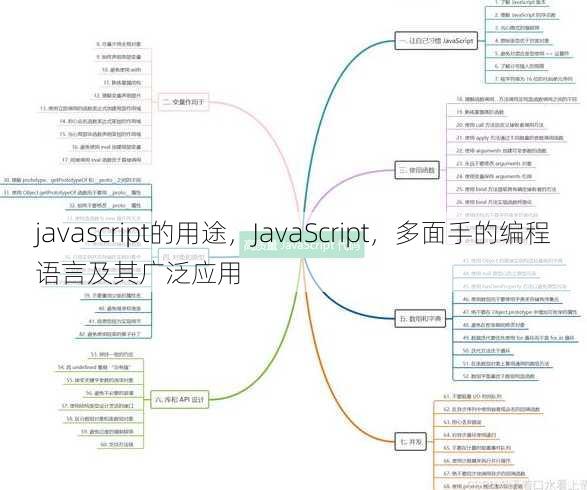587x490 pixels.
Task: Click item 51 under arrays and dictionaries
Action: (506, 363)
